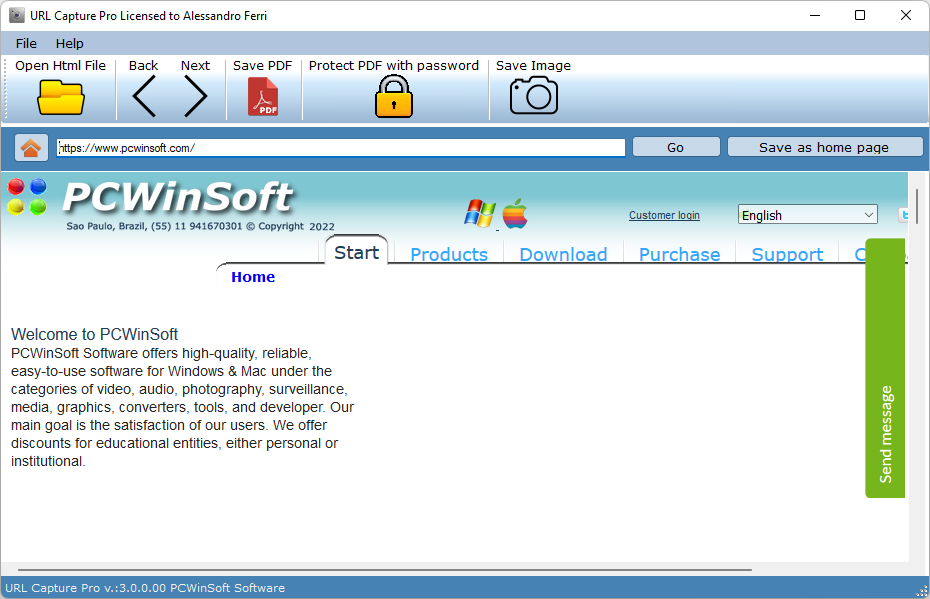This screenshot has height=599, width=930.
Task: Click the PCWinSoft colored balls logo
Action: click(27, 196)
